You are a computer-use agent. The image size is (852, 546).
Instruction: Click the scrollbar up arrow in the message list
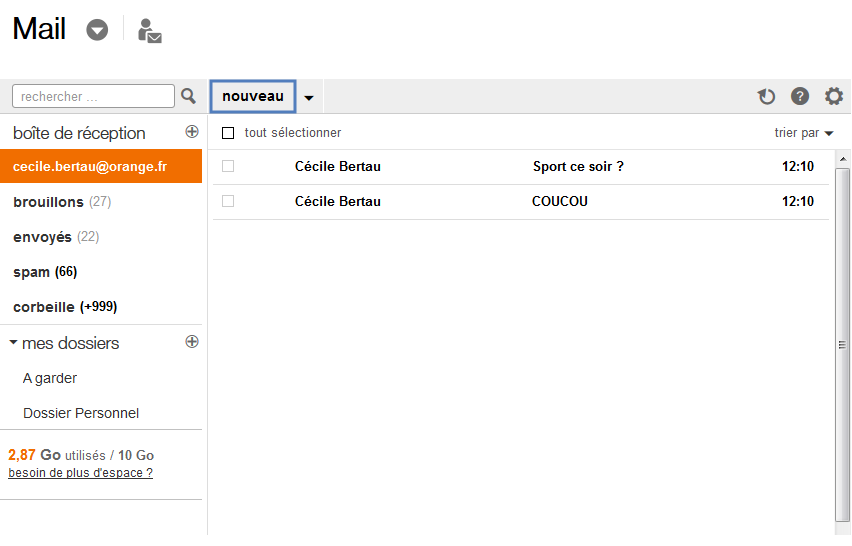(843, 159)
